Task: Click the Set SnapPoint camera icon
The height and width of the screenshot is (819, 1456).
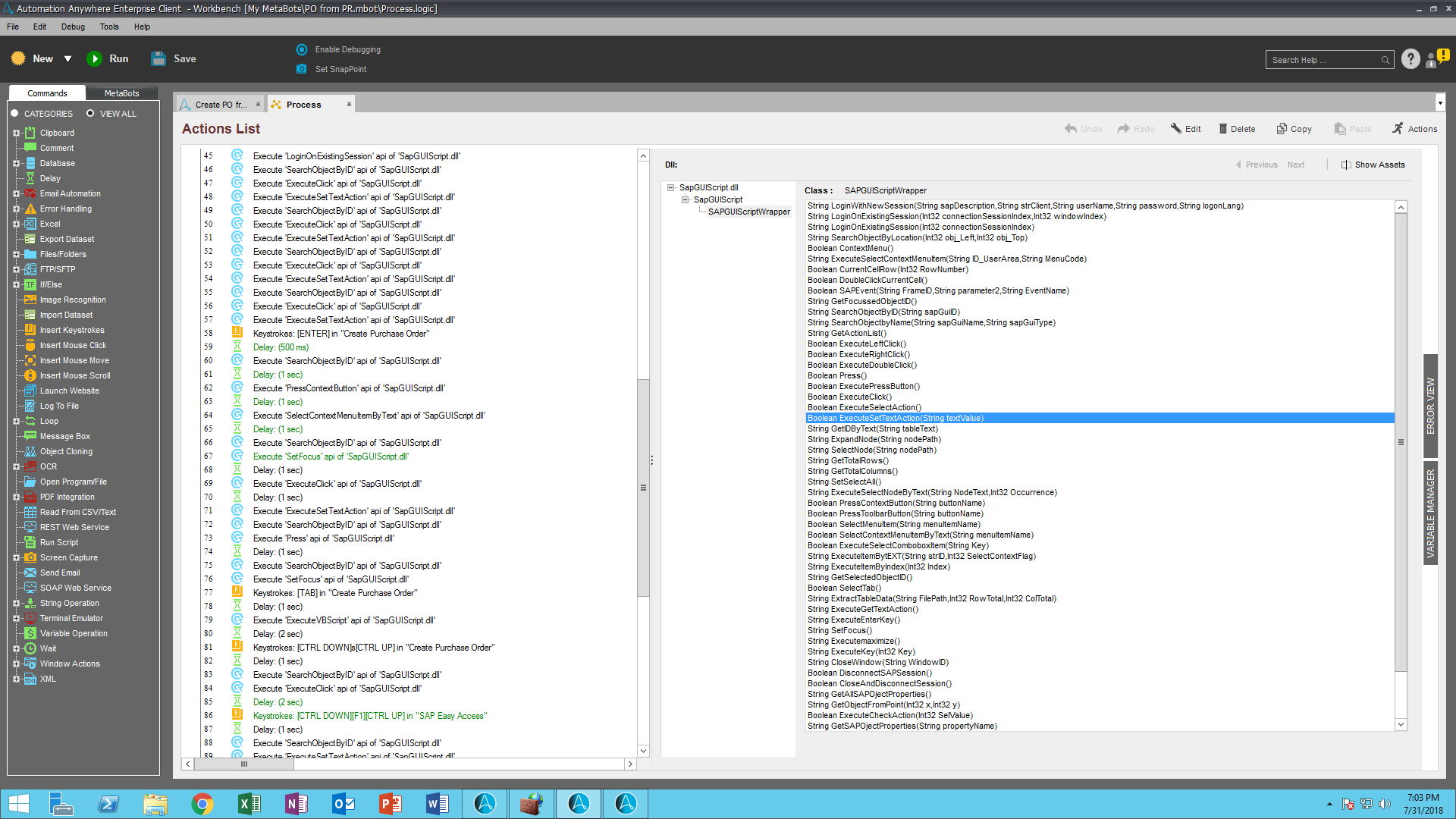Action: (302, 69)
